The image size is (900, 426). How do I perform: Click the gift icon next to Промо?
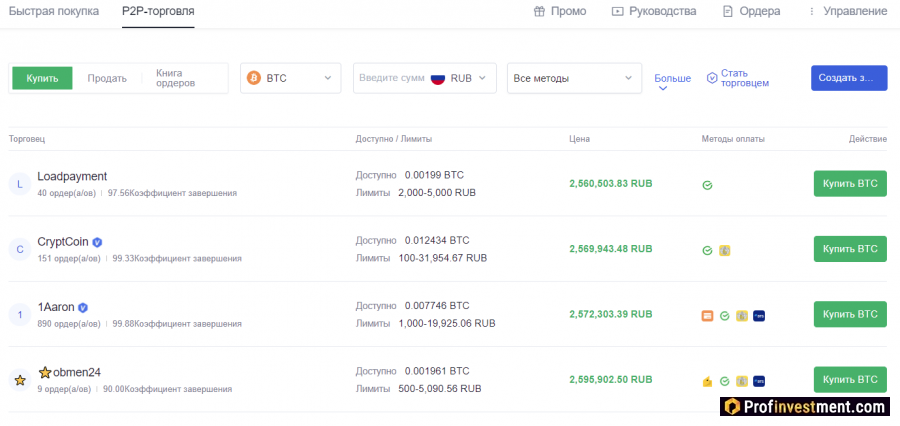pyautogui.click(x=539, y=11)
